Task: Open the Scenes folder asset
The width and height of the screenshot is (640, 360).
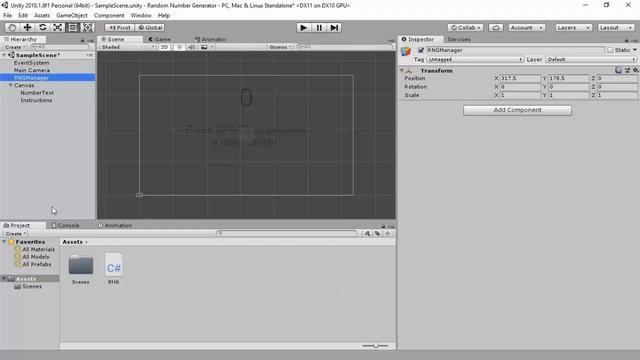Action: tap(81, 269)
